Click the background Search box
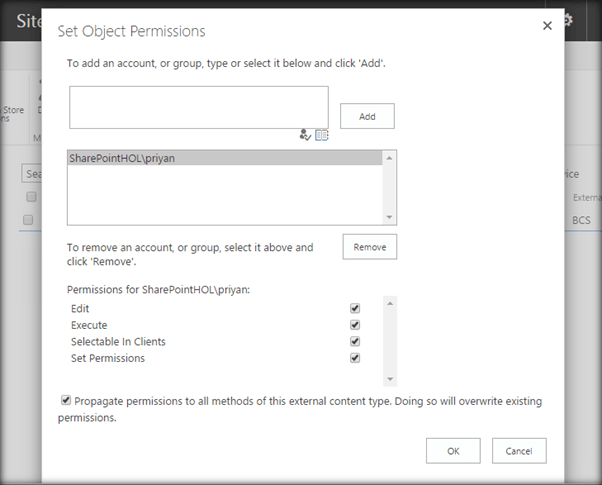This screenshot has height=485, width=602. [32, 174]
